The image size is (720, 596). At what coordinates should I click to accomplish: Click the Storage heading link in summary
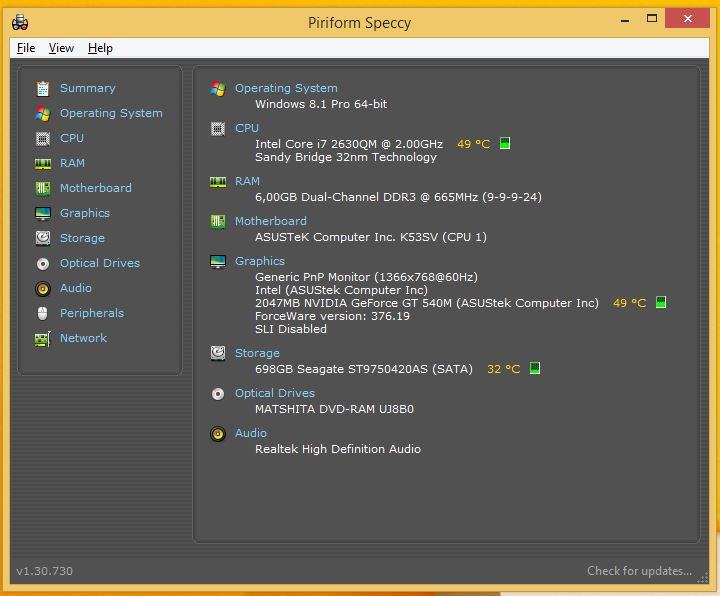[257, 353]
